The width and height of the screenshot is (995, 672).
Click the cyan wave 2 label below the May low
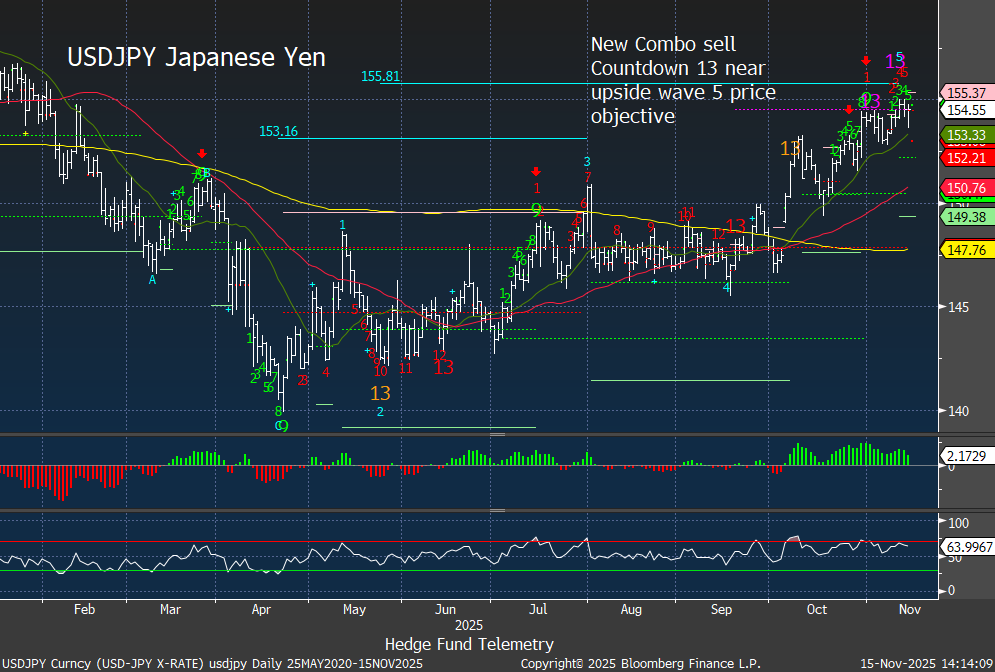pos(380,411)
